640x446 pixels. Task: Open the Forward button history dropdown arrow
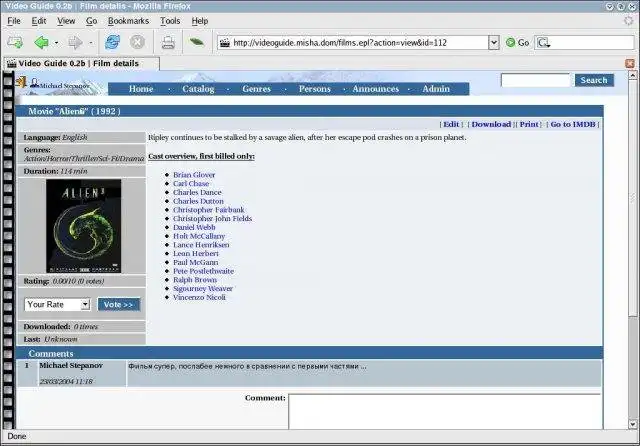91,42
